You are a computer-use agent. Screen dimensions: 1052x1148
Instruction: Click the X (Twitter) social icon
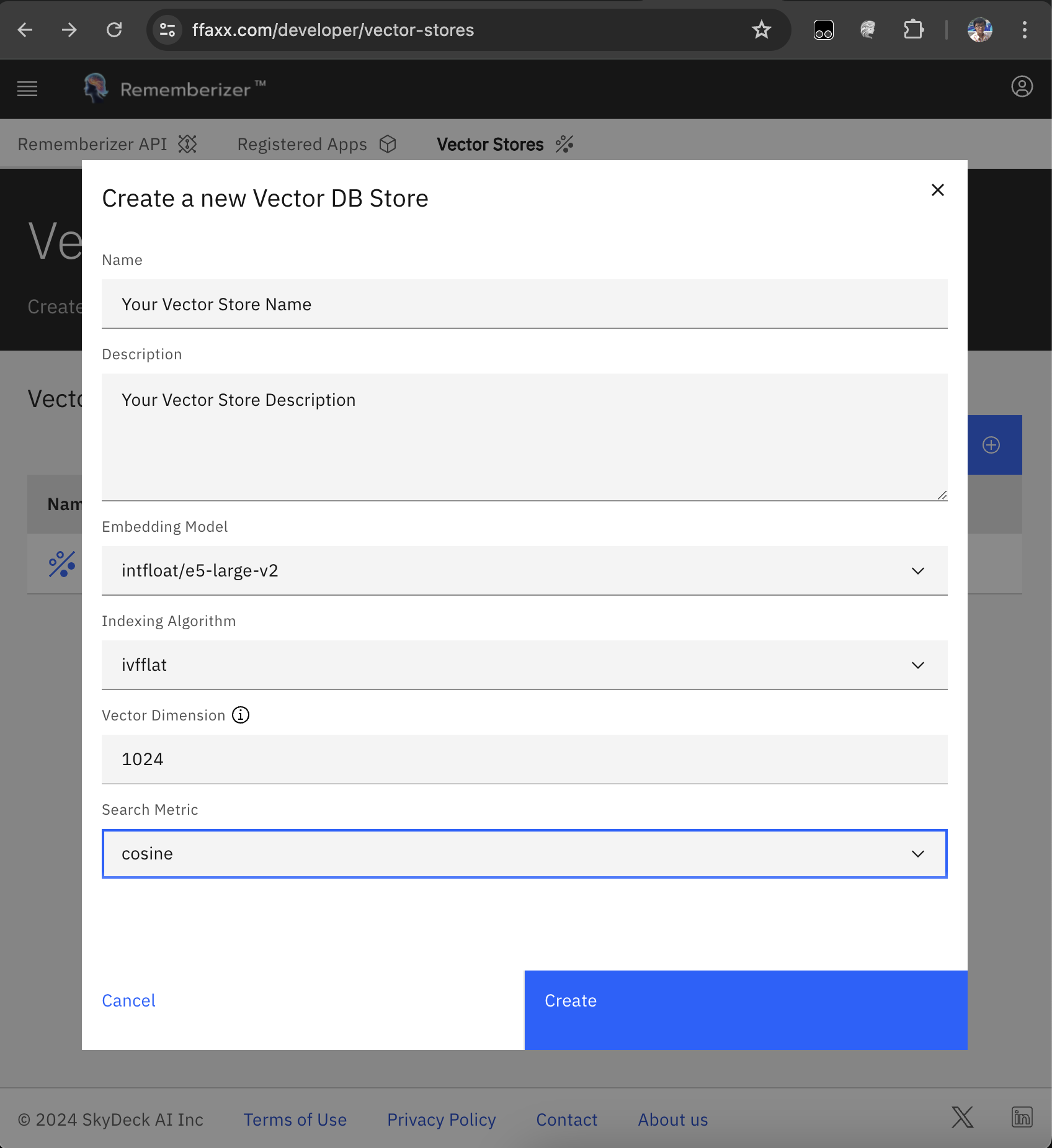click(962, 1118)
